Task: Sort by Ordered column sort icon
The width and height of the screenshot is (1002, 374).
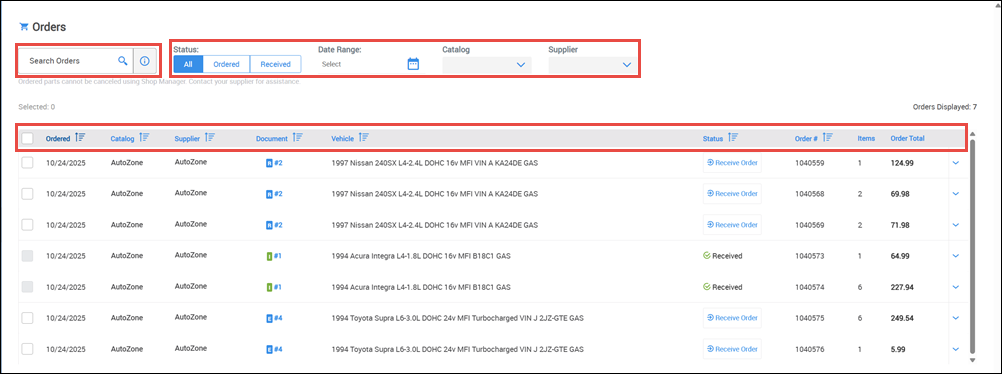Action: click(x=81, y=137)
